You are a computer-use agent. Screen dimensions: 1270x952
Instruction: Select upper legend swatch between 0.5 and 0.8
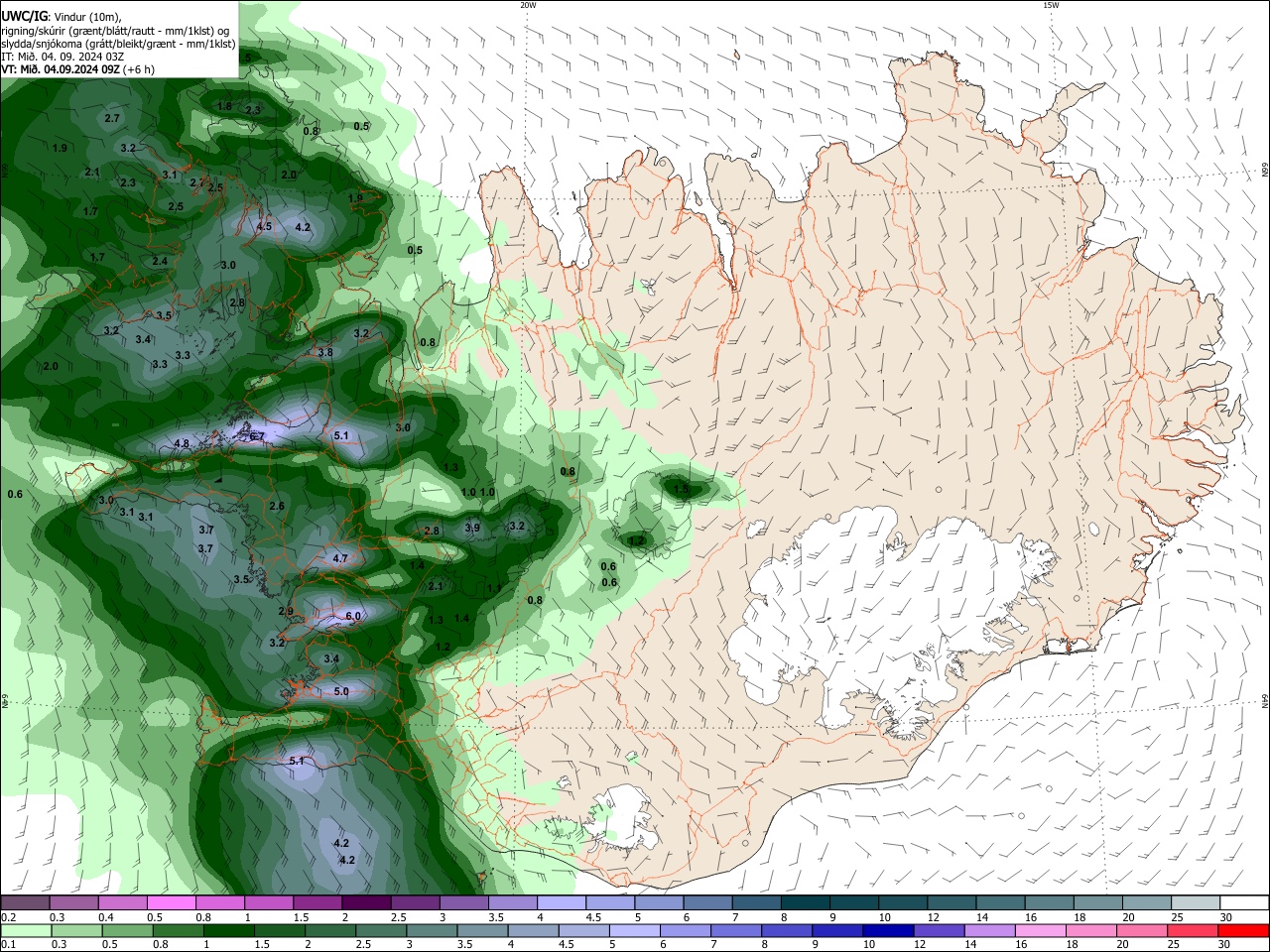tap(171, 902)
